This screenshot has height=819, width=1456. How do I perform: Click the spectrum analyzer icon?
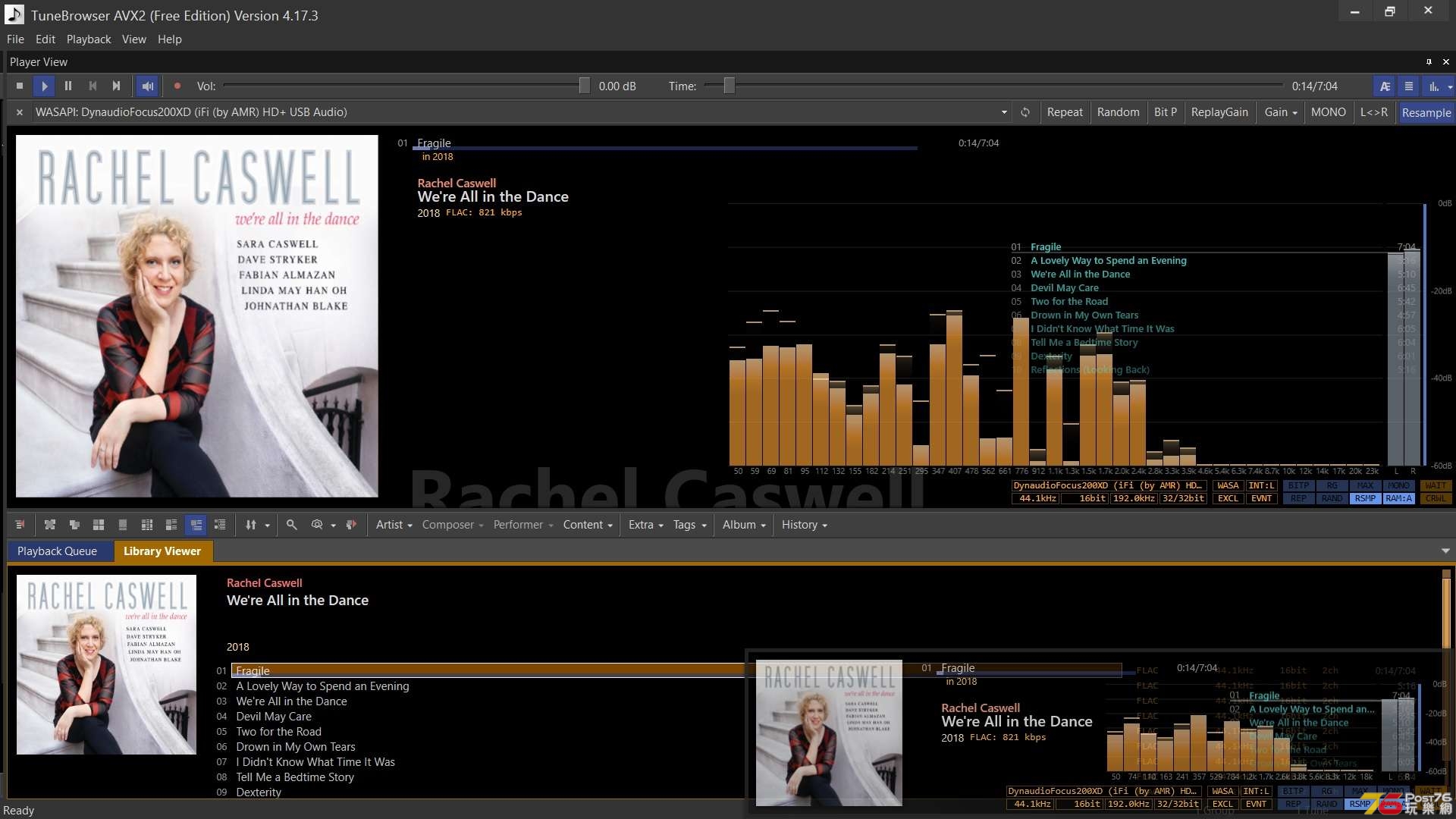click(1434, 86)
